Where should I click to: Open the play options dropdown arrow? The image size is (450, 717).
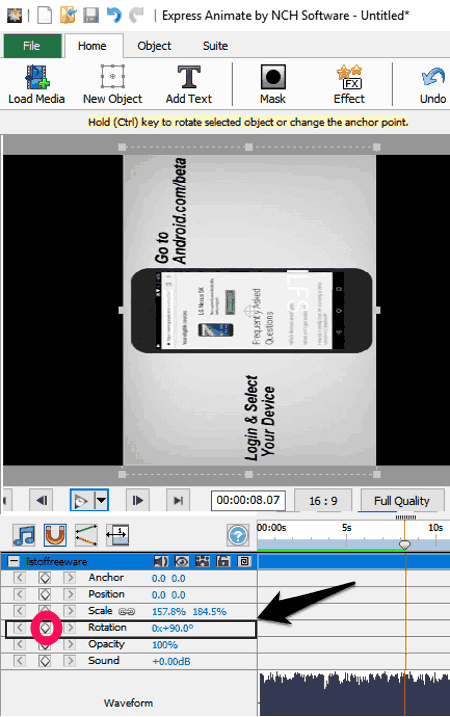[101, 500]
